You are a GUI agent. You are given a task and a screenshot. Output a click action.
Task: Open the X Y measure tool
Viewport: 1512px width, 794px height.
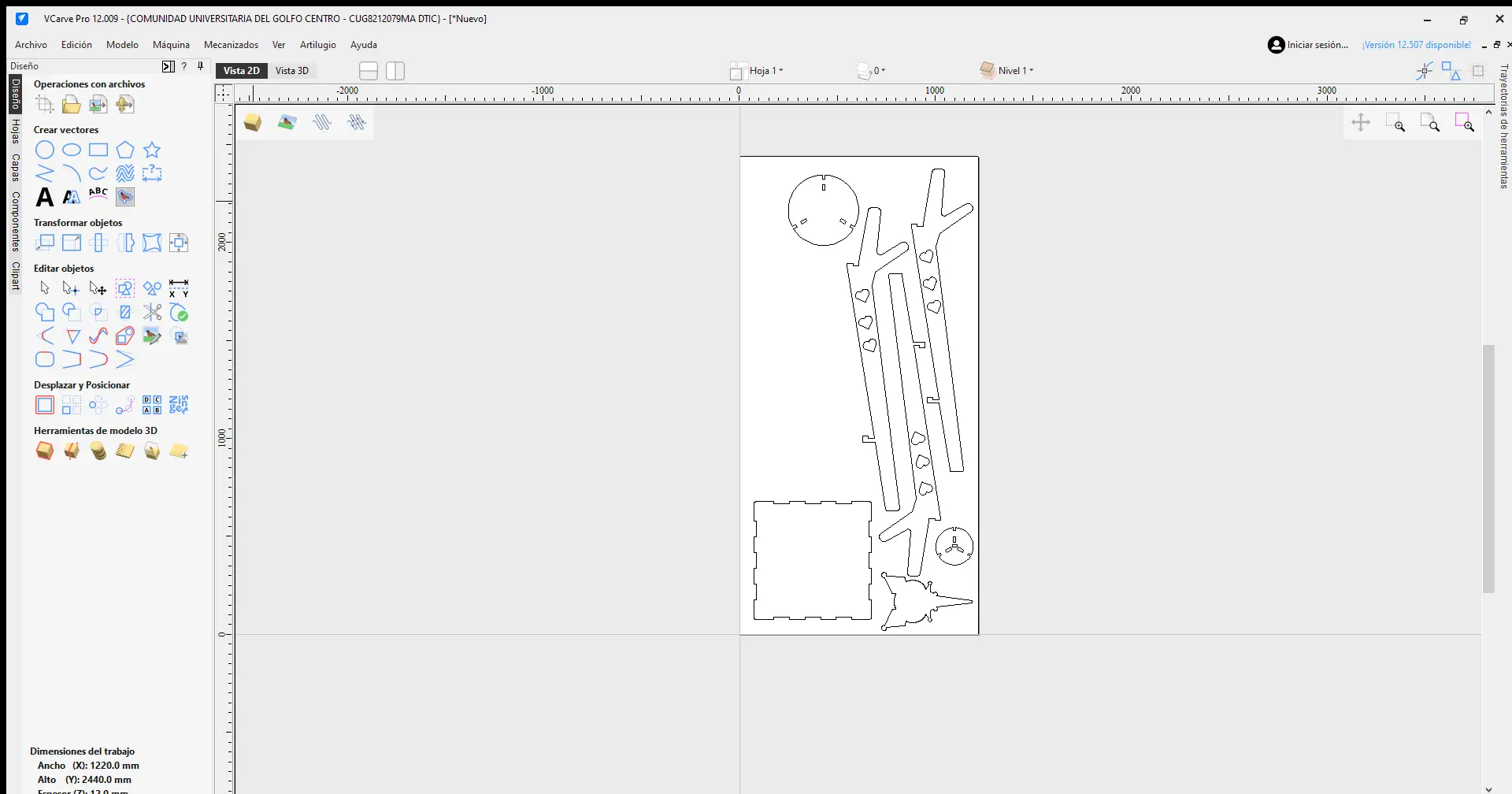click(179, 288)
